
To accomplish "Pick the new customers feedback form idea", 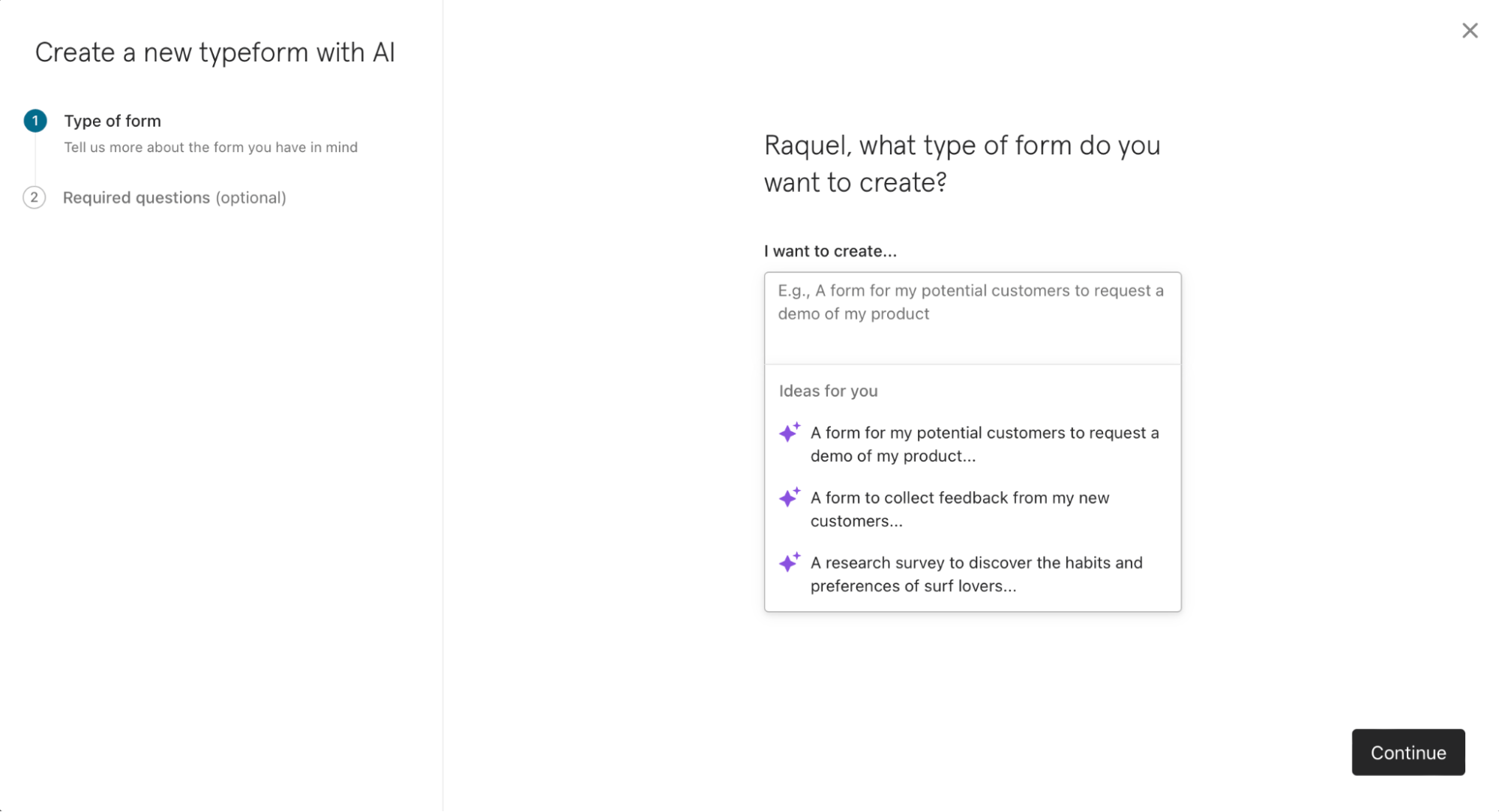I will 959,509.
